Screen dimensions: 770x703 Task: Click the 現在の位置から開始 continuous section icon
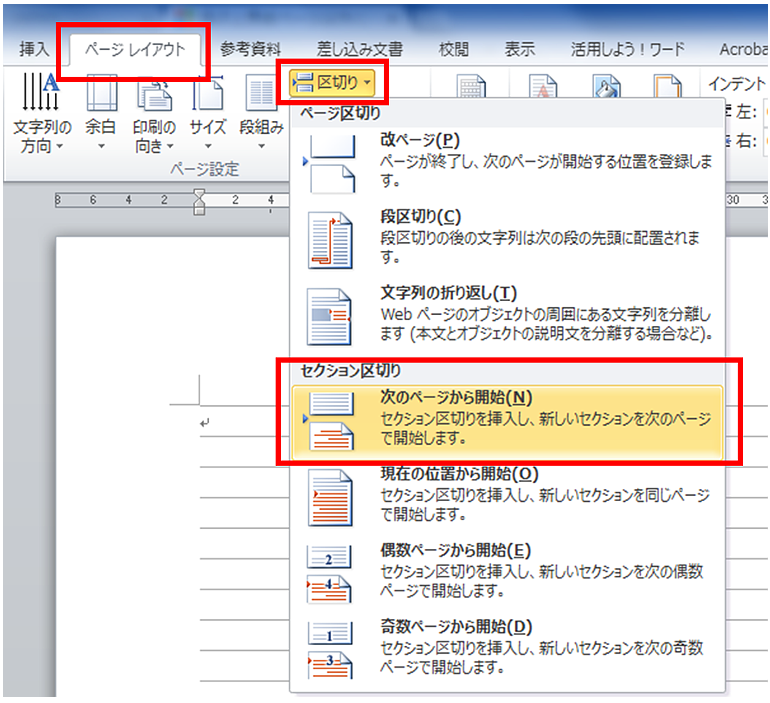(x=330, y=498)
